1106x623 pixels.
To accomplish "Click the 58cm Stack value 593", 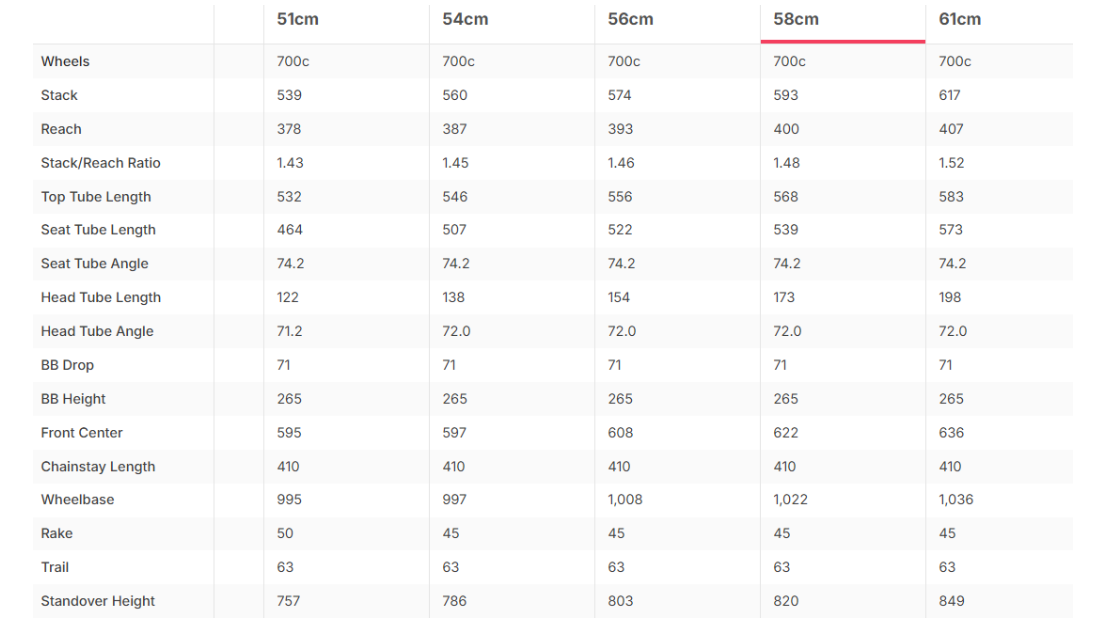I will tap(785, 95).
